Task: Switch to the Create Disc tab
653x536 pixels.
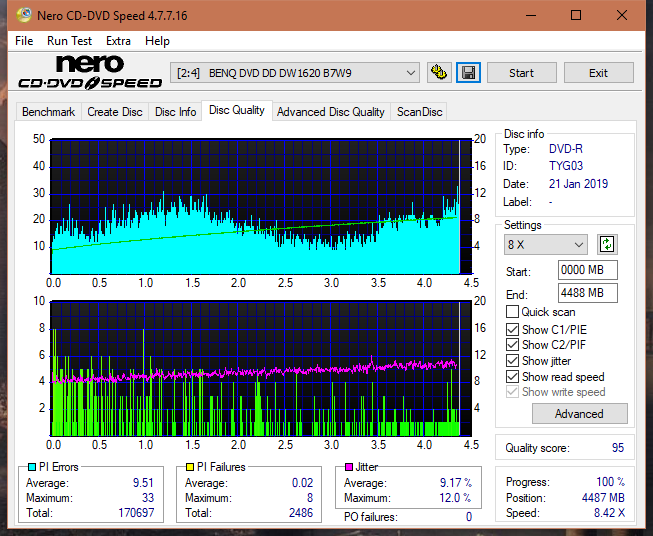Action: pos(115,112)
